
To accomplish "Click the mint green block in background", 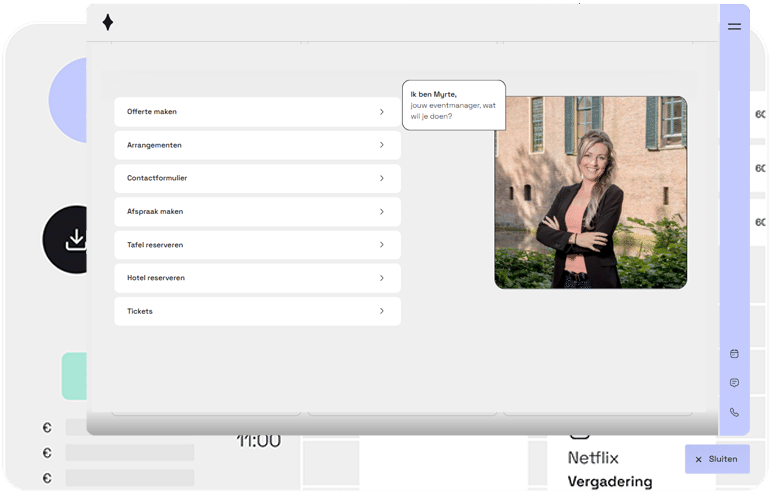I will 74,376.
